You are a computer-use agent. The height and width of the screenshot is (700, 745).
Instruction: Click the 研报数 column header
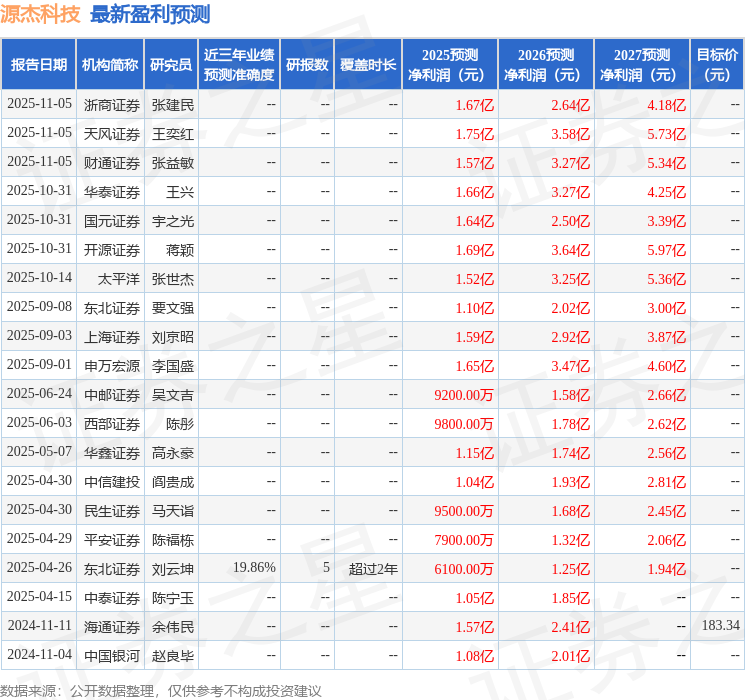pos(307,64)
